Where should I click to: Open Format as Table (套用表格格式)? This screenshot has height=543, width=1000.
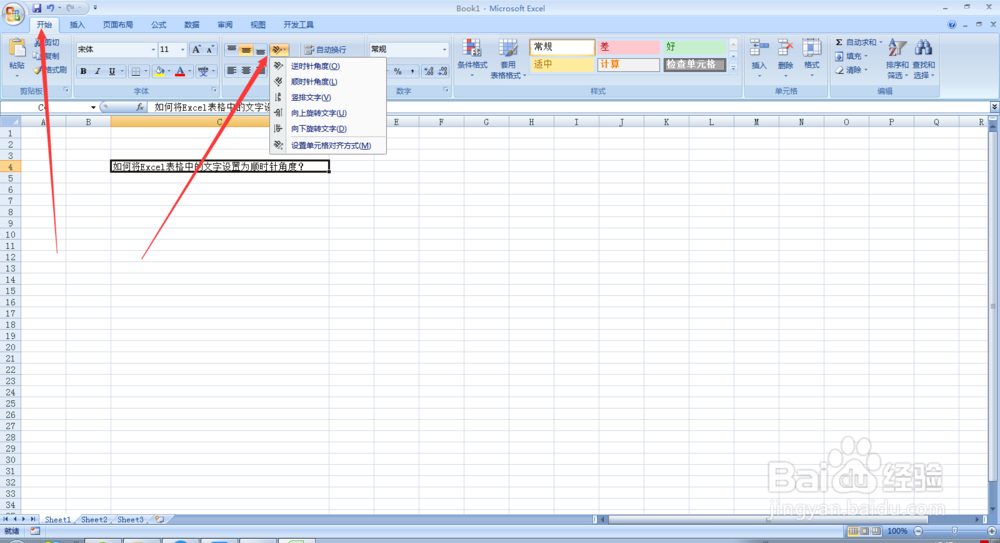508,58
